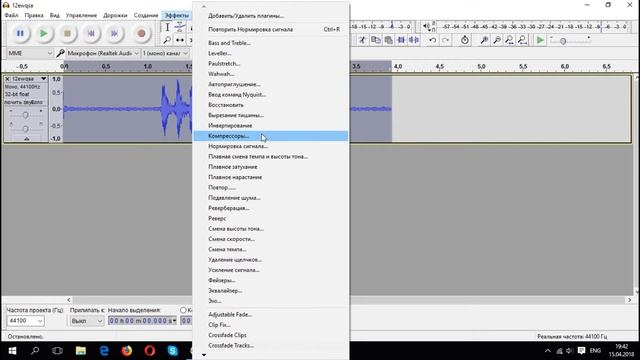Select the Envelope tool
Screen dimensions: 640x360
(x=180, y=27)
